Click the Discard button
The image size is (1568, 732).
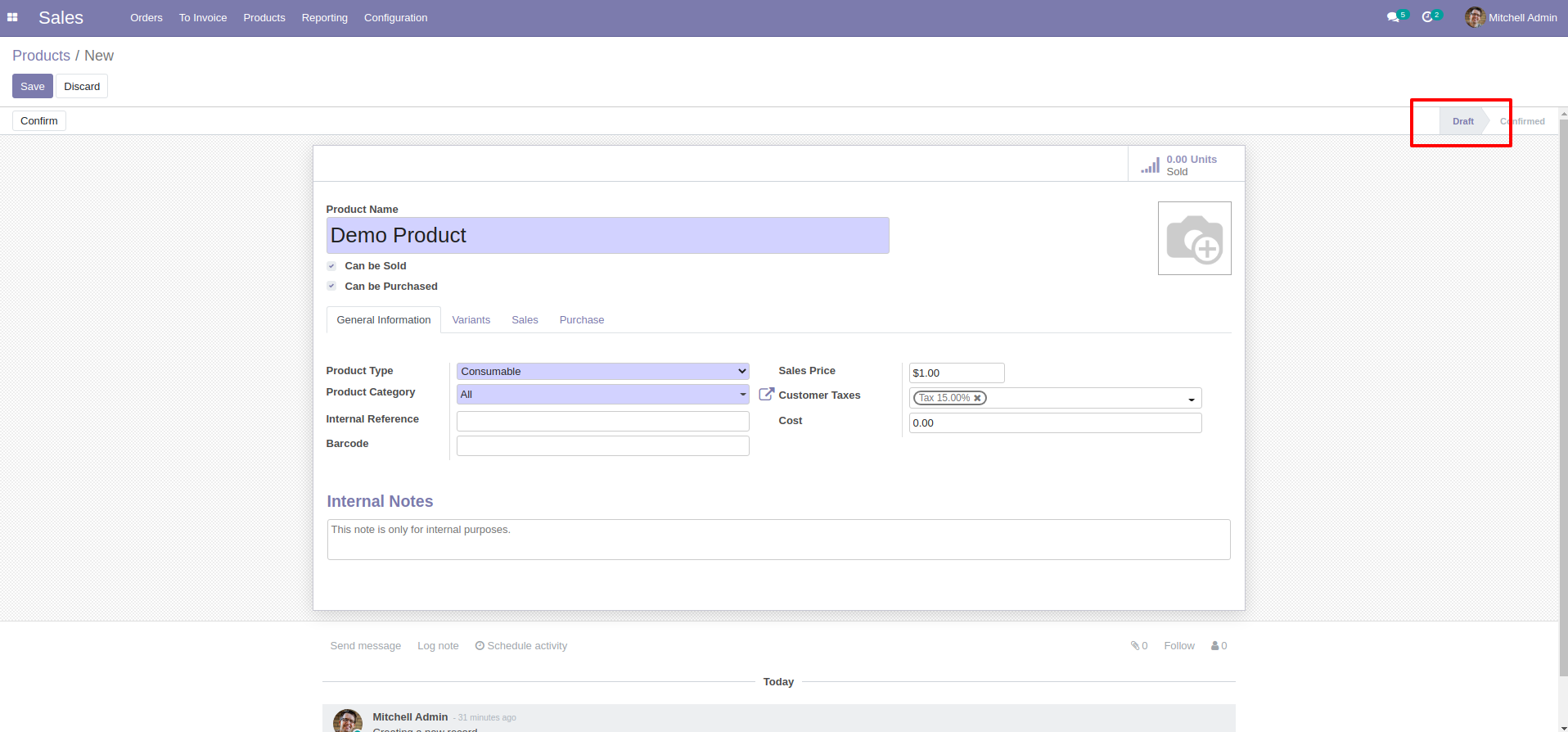tap(82, 86)
